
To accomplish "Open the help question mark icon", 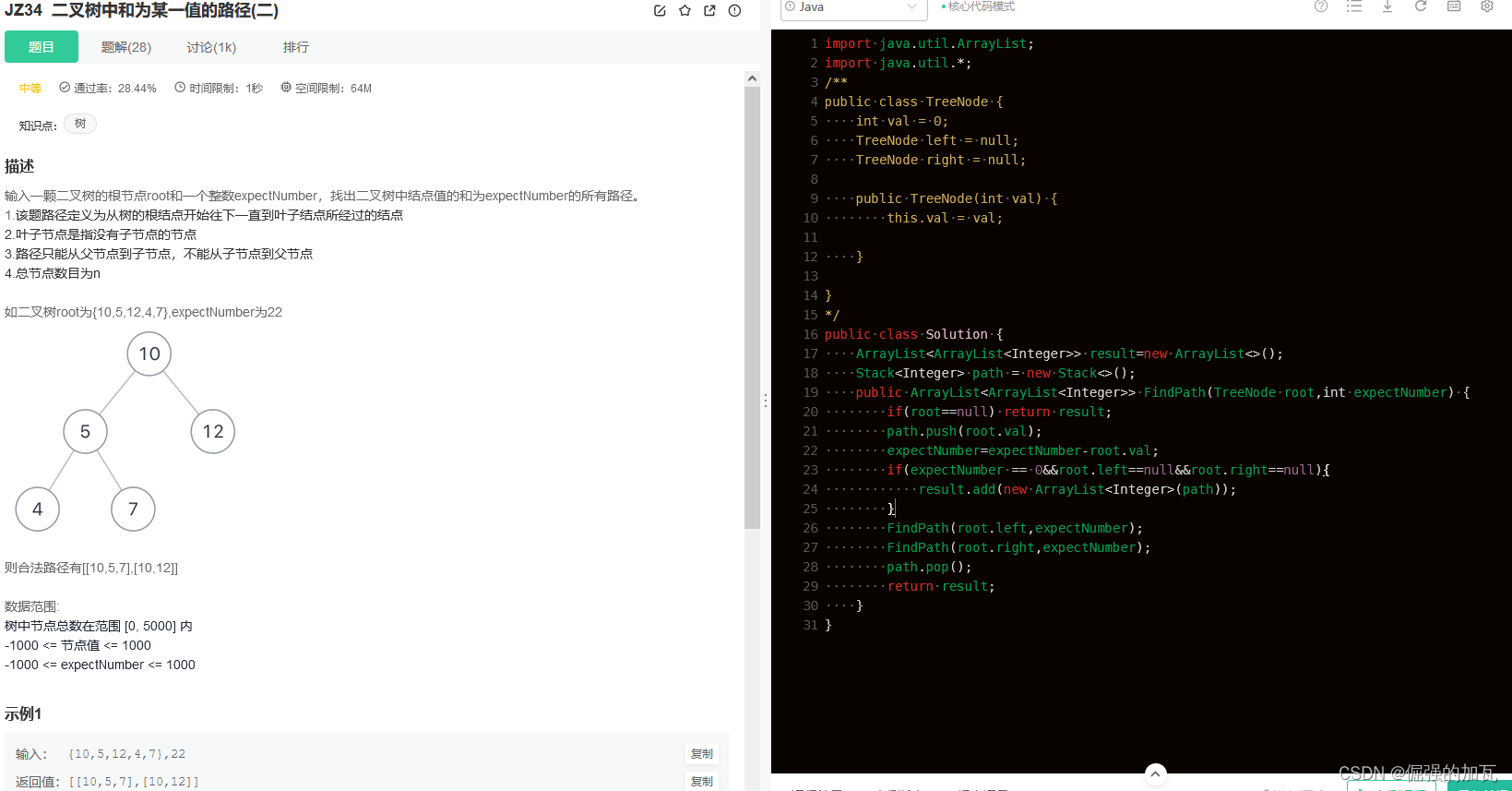I will click(1321, 6).
